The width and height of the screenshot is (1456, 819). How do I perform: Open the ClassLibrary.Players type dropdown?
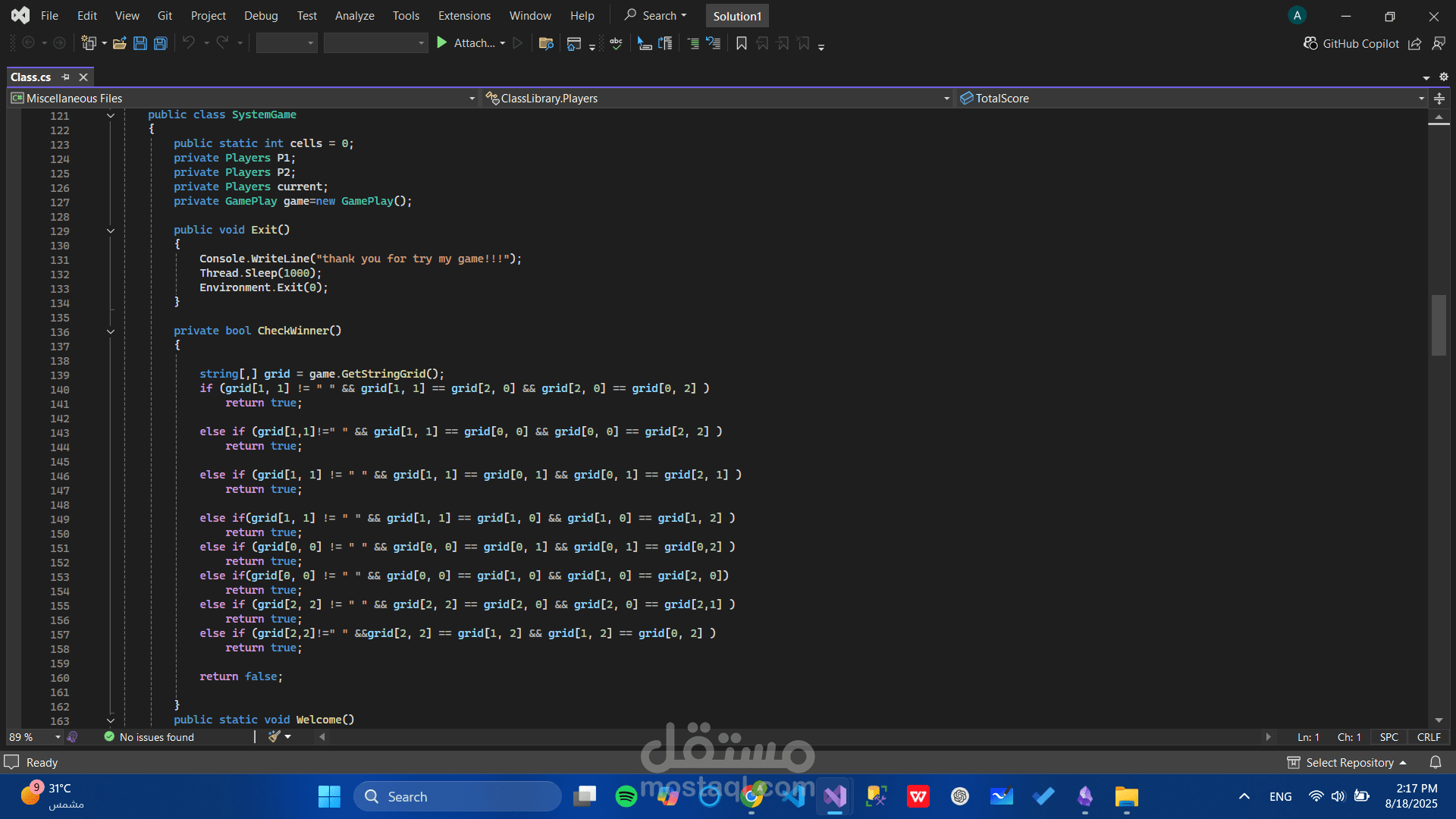pos(946,99)
